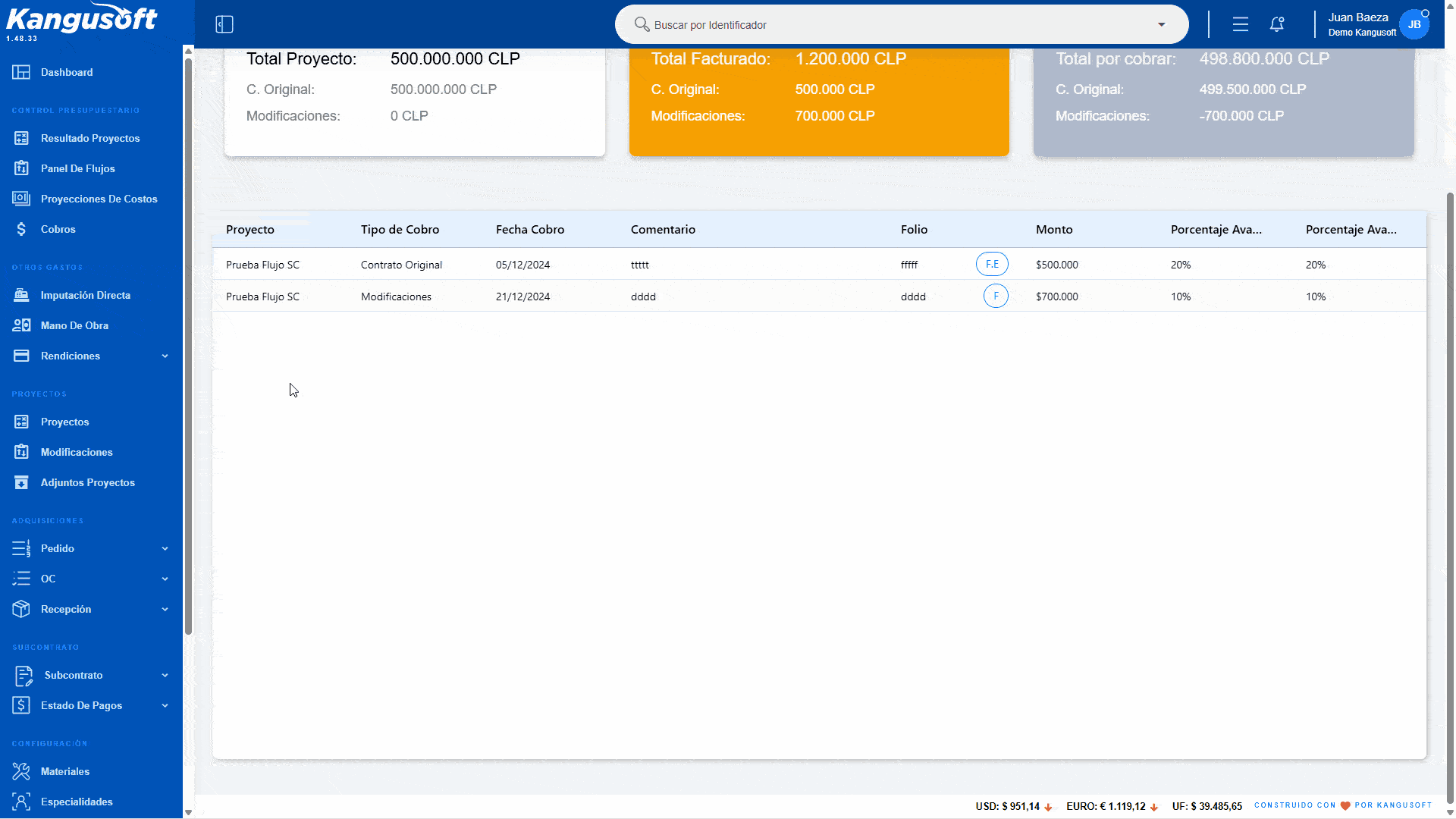Click the Rendiciones card icon
1456x819 pixels.
click(21, 356)
